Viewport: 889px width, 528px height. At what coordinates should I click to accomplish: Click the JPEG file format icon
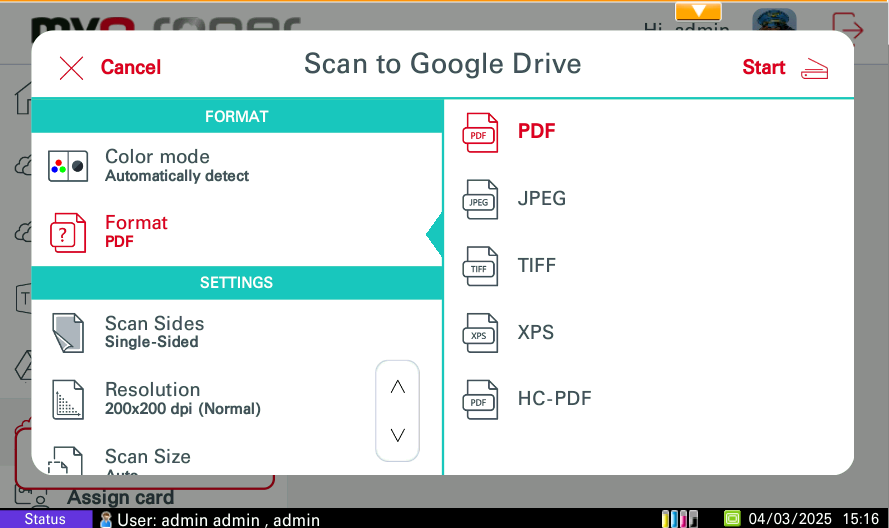(x=480, y=200)
